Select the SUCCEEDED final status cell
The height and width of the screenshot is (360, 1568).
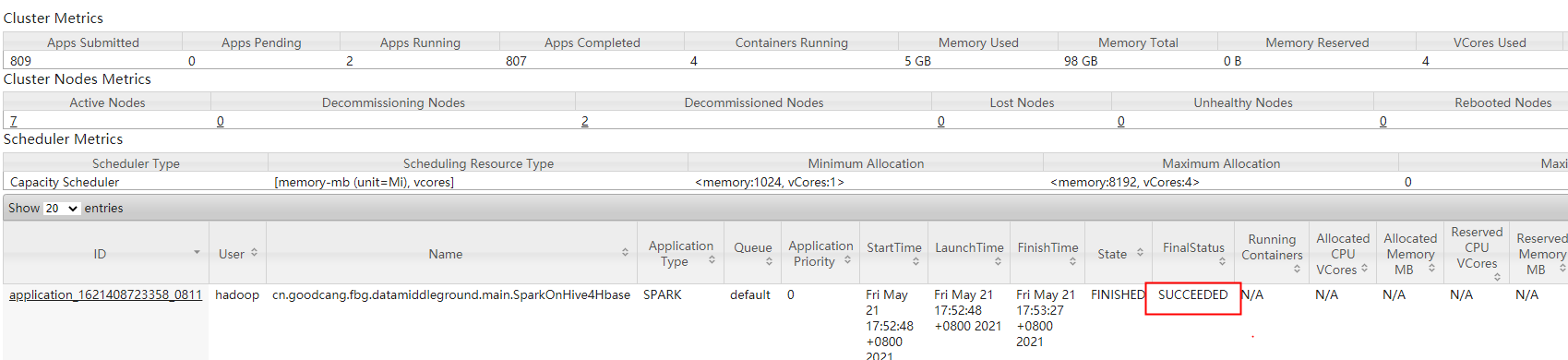click(x=1193, y=294)
